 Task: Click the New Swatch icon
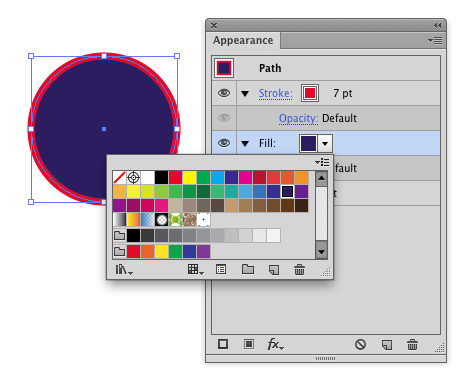[274, 270]
